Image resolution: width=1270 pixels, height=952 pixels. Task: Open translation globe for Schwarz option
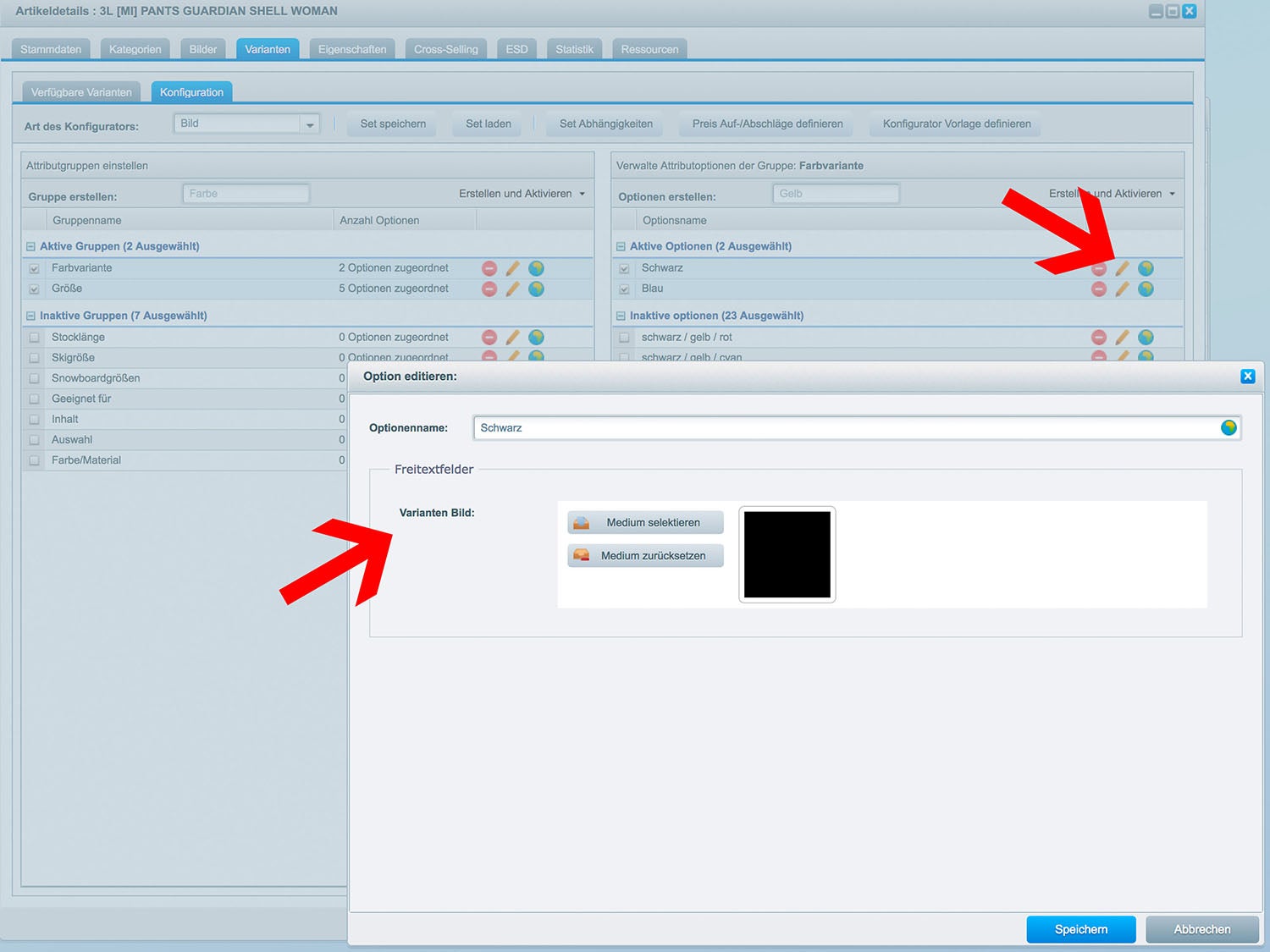click(x=1146, y=268)
